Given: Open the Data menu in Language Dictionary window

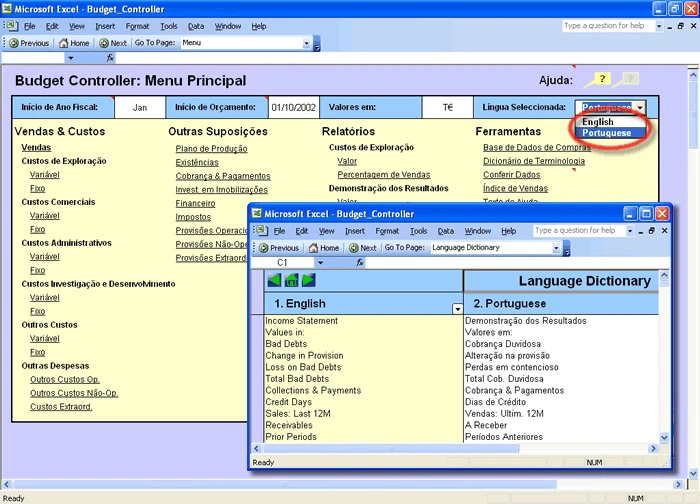Looking at the screenshot, I should [446, 231].
